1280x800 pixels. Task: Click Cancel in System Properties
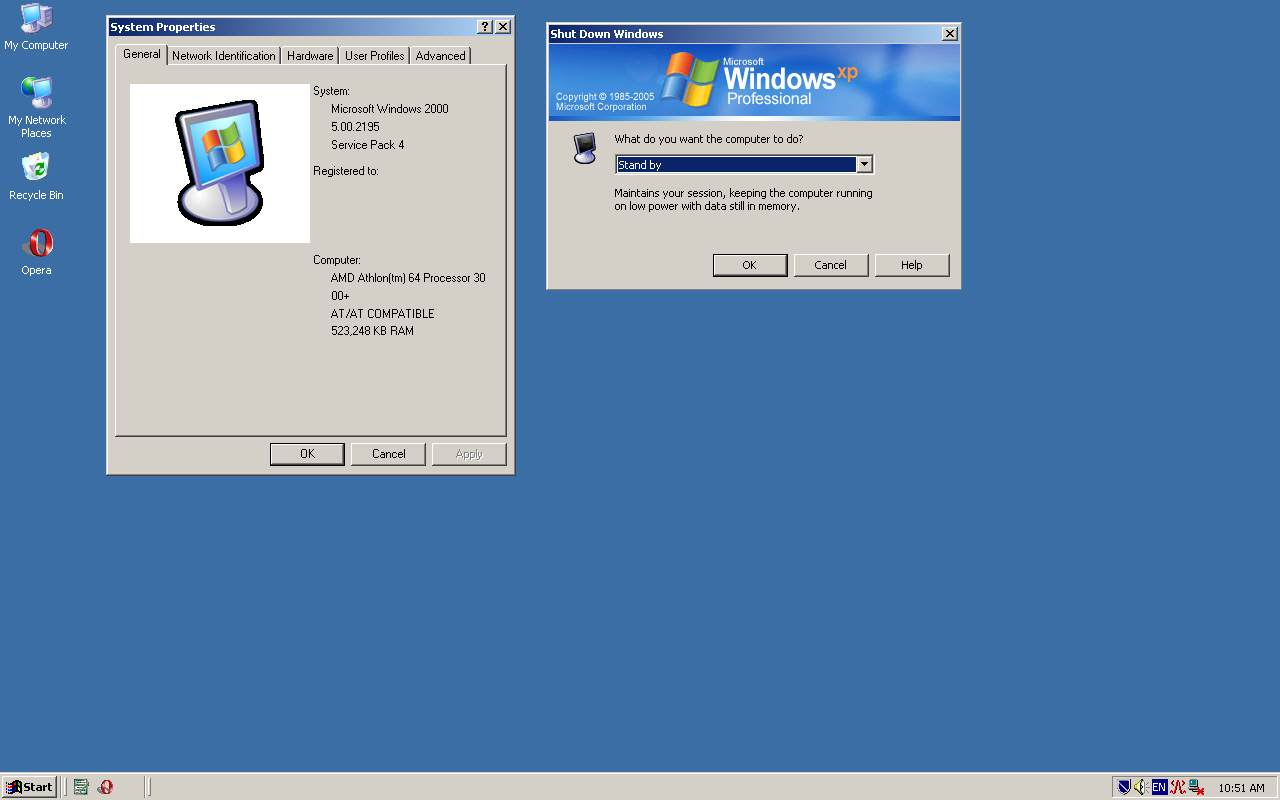pos(388,454)
